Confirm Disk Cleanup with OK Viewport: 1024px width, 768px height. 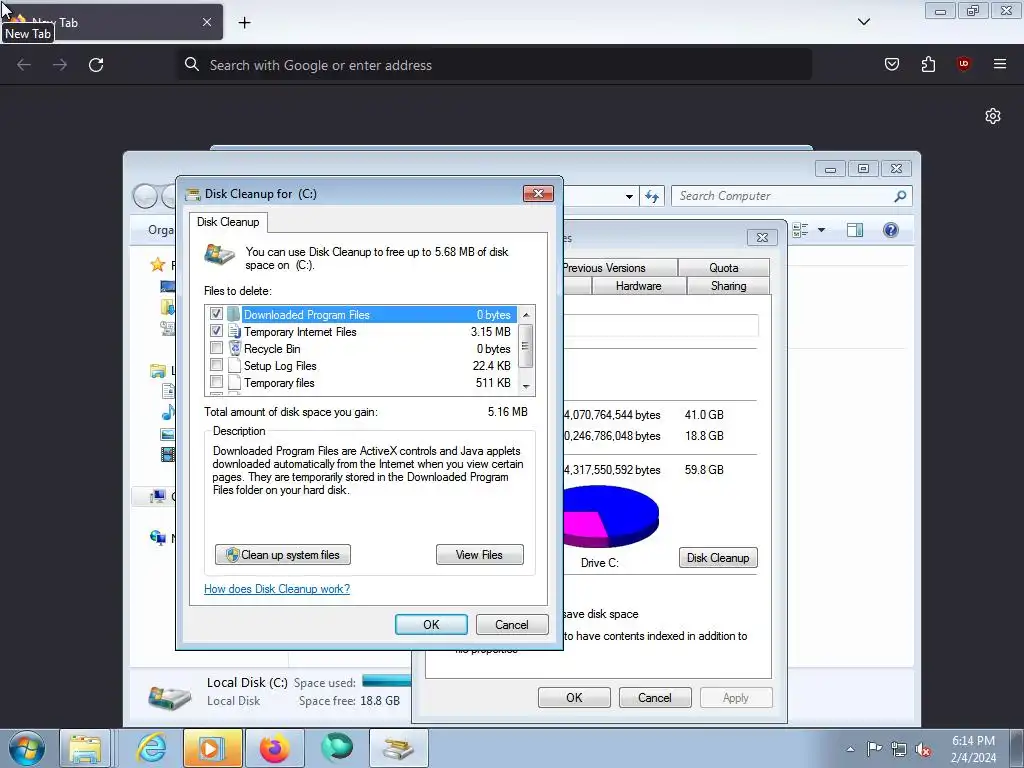pyautogui.click(x=431, y=624)
